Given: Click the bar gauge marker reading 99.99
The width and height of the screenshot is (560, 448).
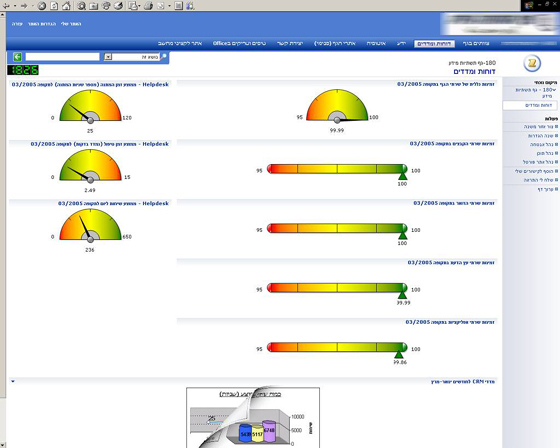Looking at the screenshot, I should click(x=402, y=295).
